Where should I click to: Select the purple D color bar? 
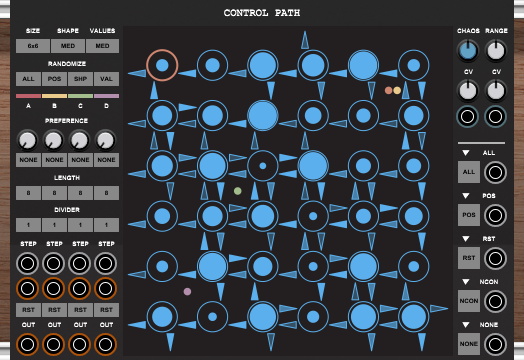pyautogui.click(x=106, y=96)
